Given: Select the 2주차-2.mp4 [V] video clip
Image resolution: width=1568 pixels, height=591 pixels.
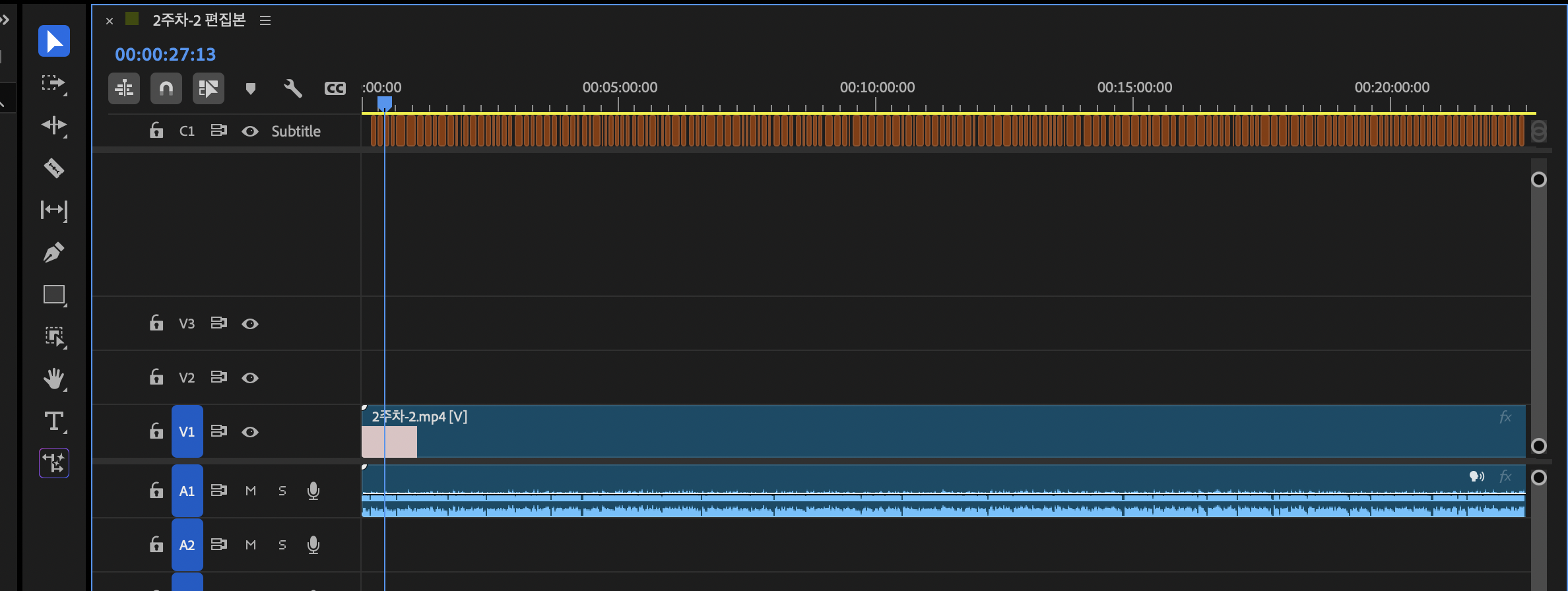Looking at the screenshot, I should (944, 431).
